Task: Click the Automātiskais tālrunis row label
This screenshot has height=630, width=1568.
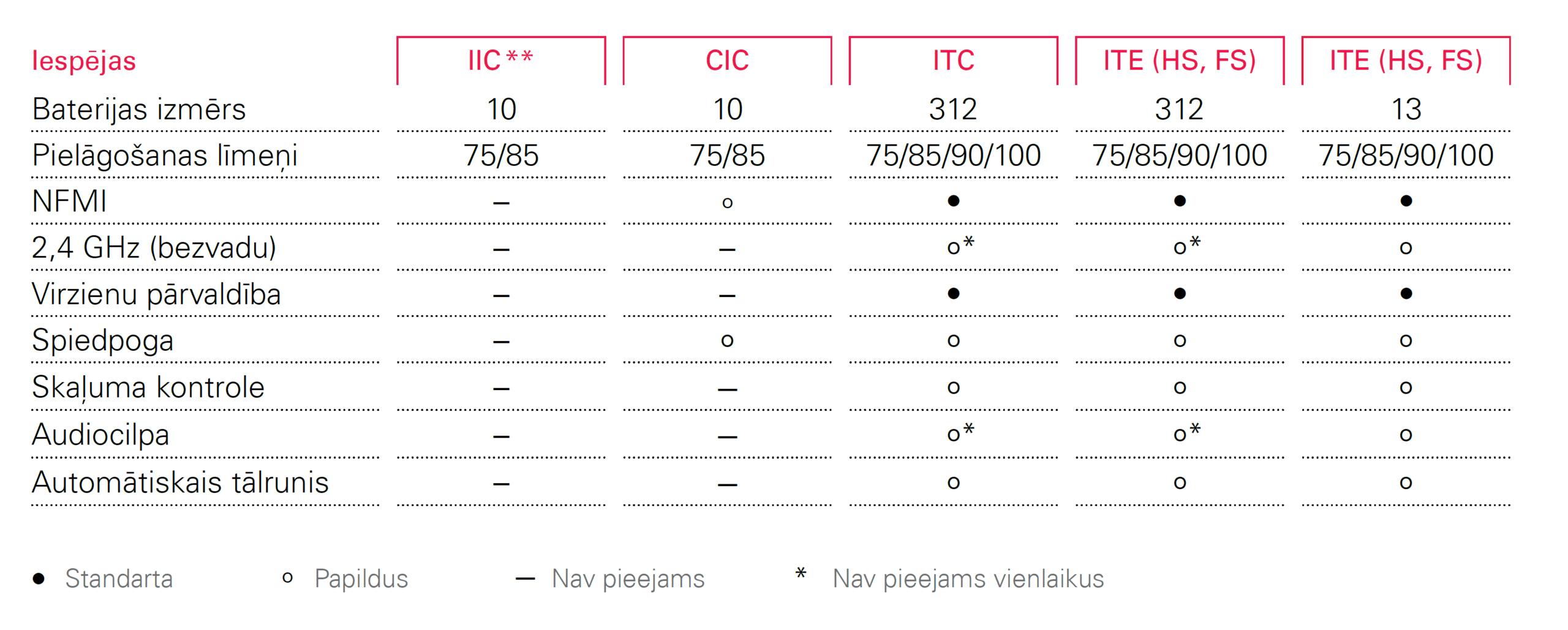Action: click(180, 482)
